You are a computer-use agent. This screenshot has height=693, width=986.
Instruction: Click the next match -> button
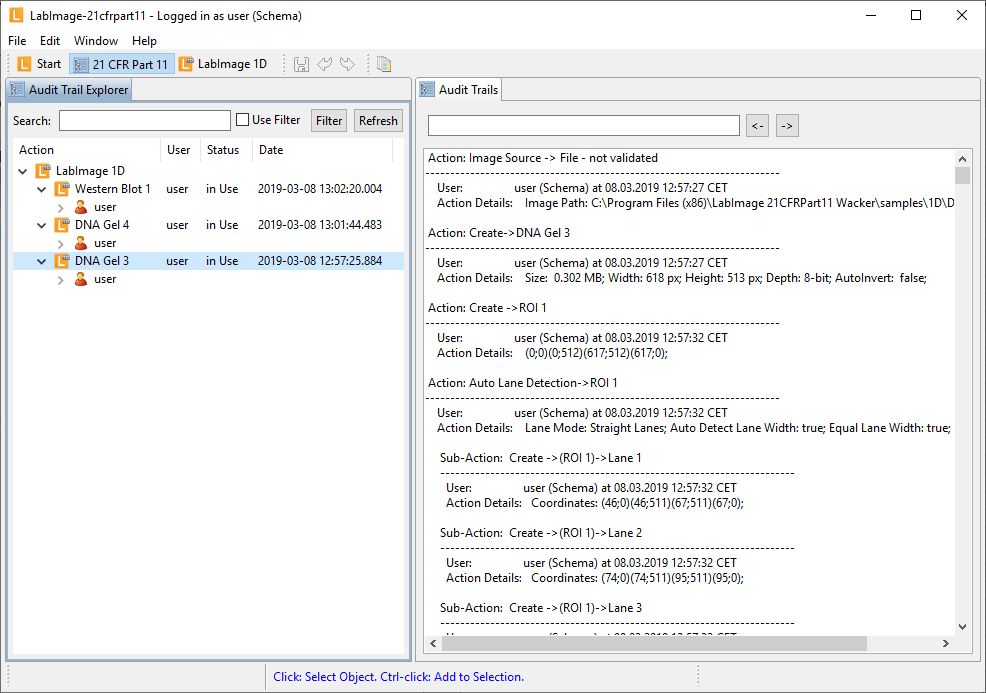(x=787, y=126)
